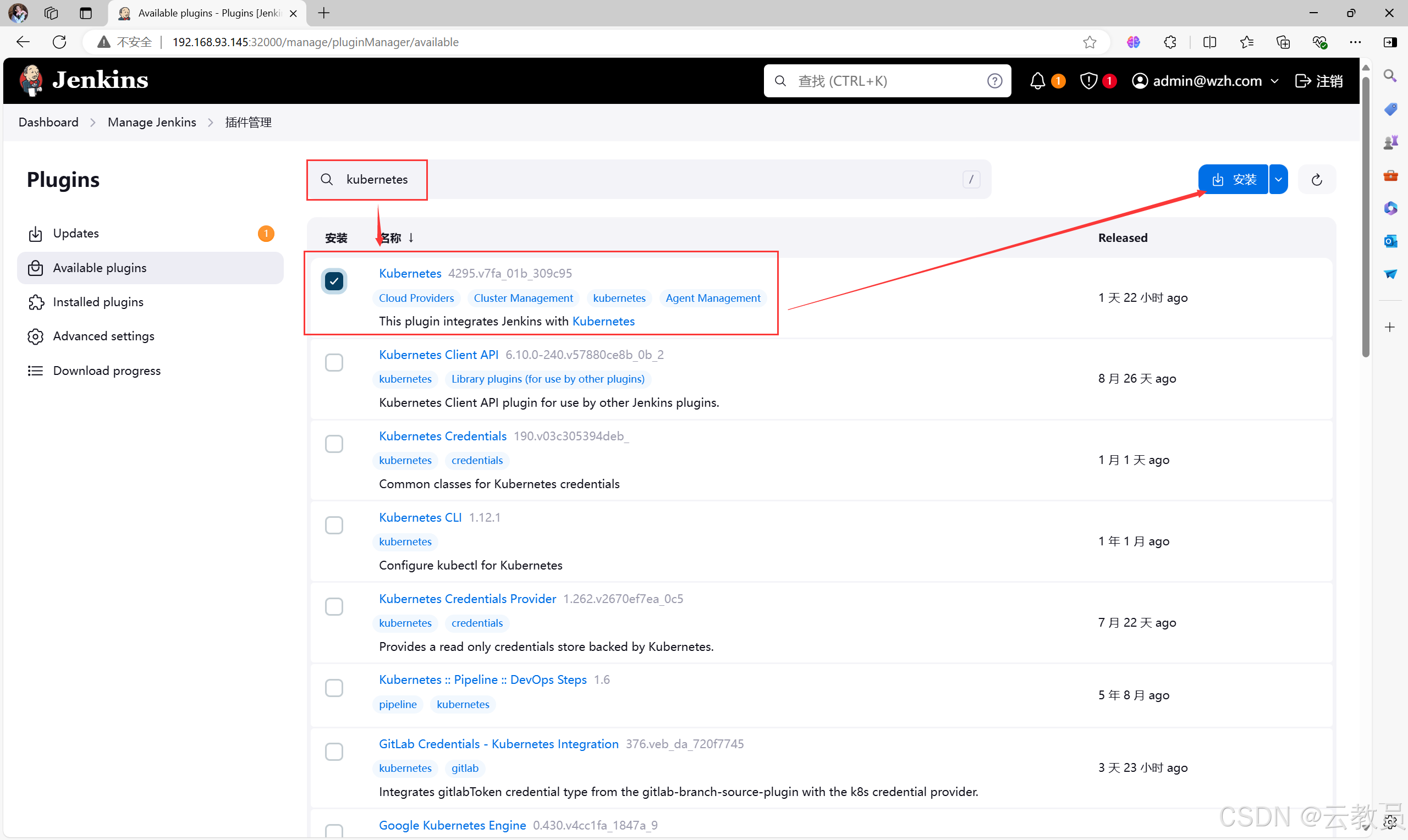This screenshot has height=840, width=1408.
Task: Open Advanced settings sidebar item
Action: pyautogui.click(x=150, y=336)
